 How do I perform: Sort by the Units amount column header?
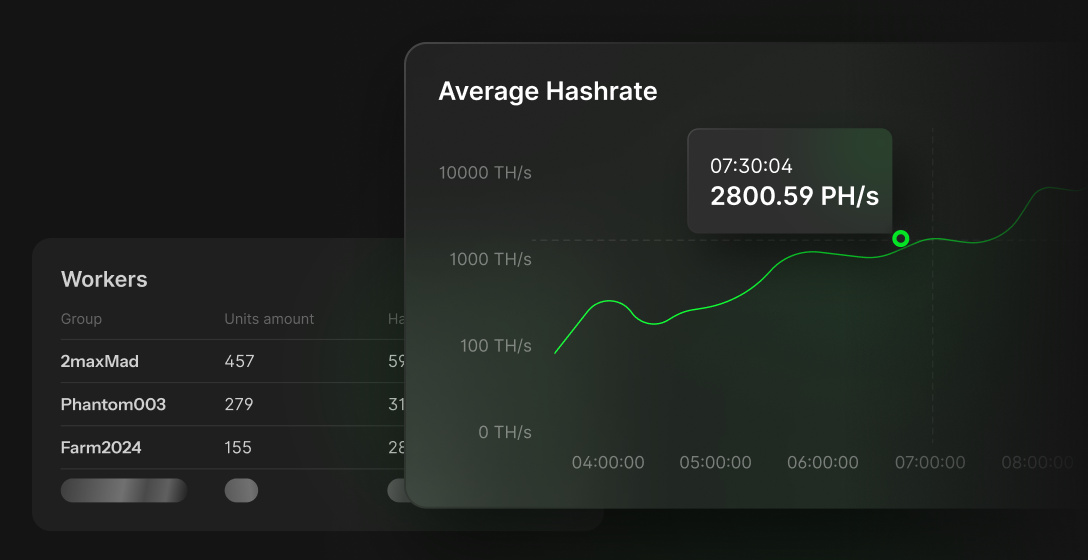tap(269, 319)
